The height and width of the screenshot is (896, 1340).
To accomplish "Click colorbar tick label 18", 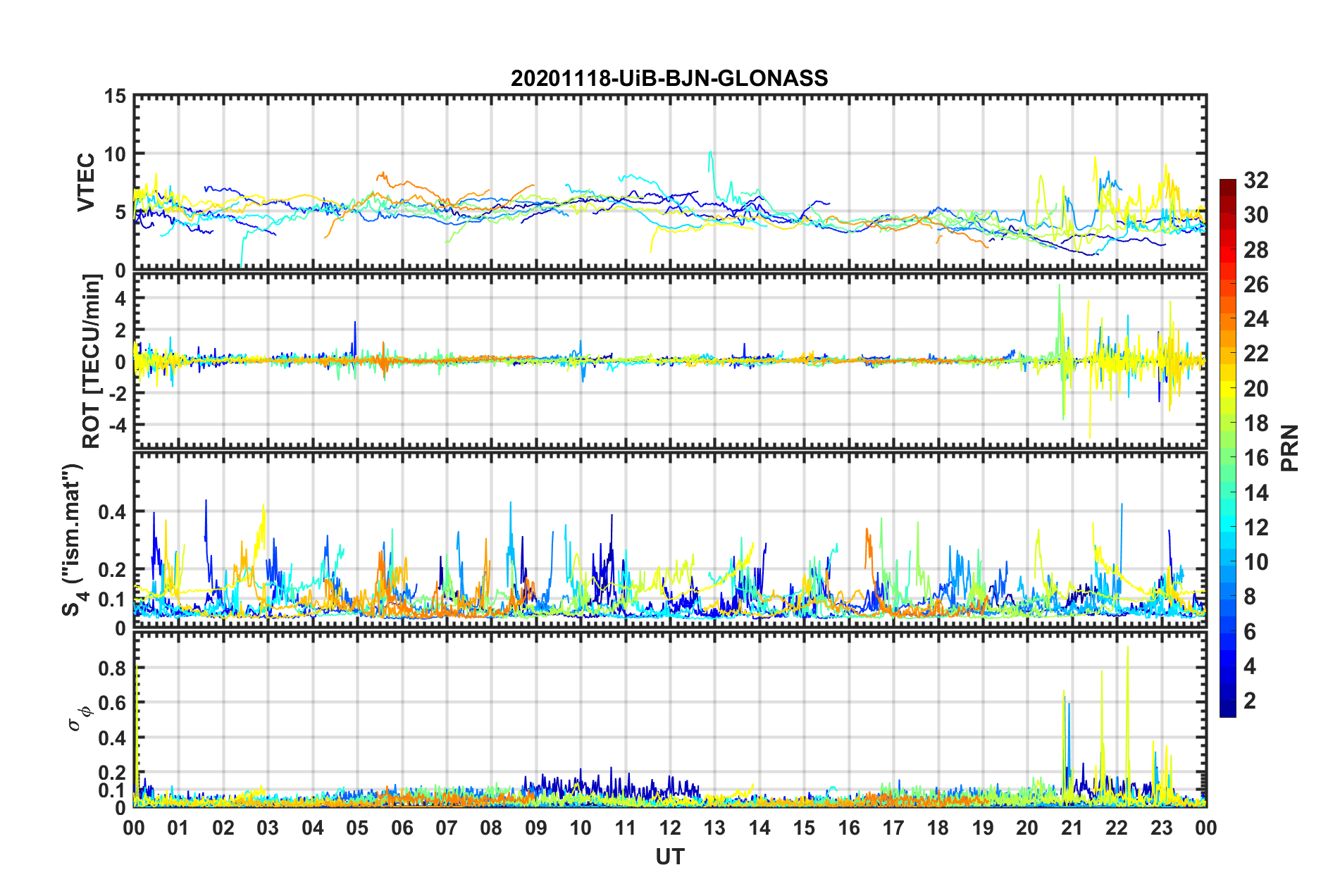I will (x=1256, y=423).
